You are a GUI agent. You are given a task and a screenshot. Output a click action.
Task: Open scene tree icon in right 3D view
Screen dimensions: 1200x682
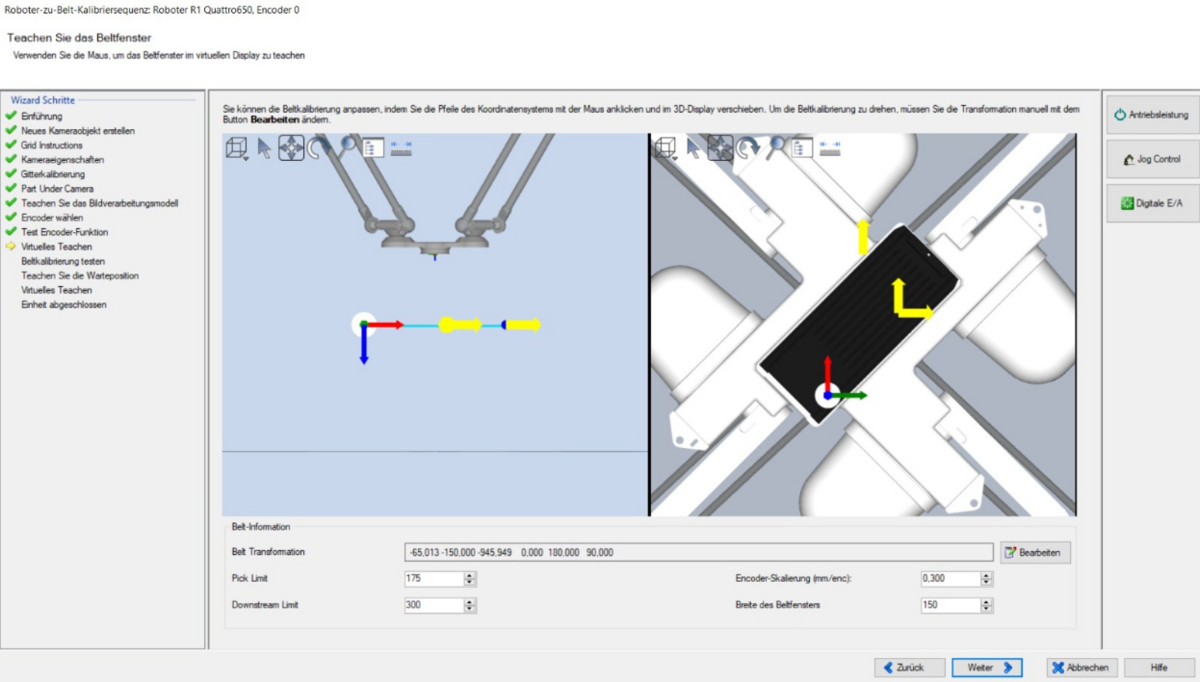(802, 149)
